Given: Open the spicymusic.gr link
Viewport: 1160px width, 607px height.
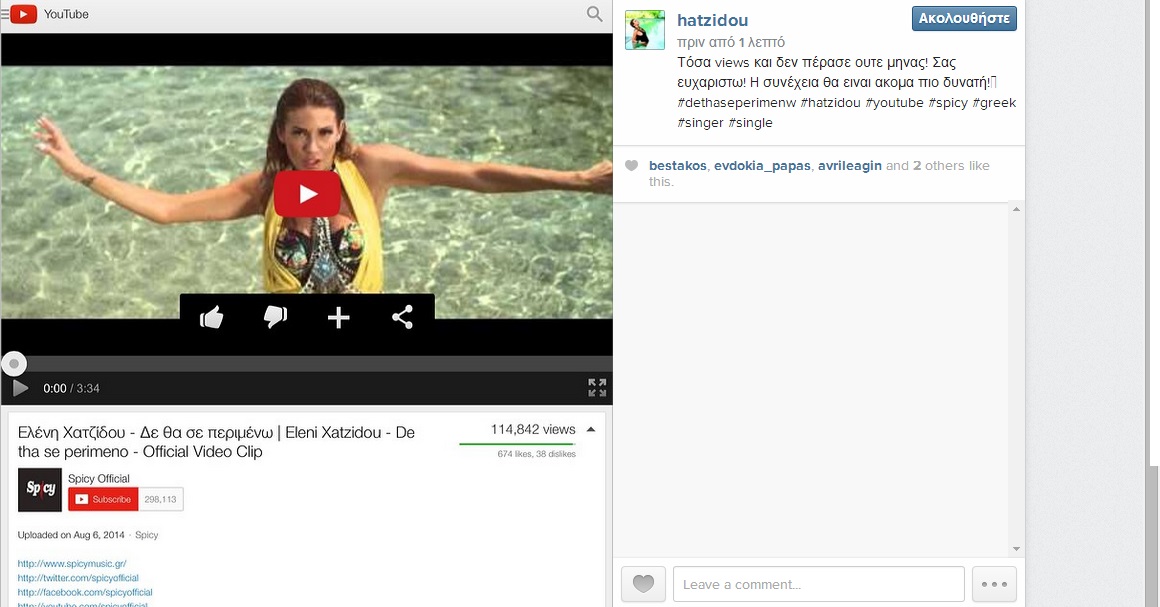Looking at the screenshot, I should [72, 564].
